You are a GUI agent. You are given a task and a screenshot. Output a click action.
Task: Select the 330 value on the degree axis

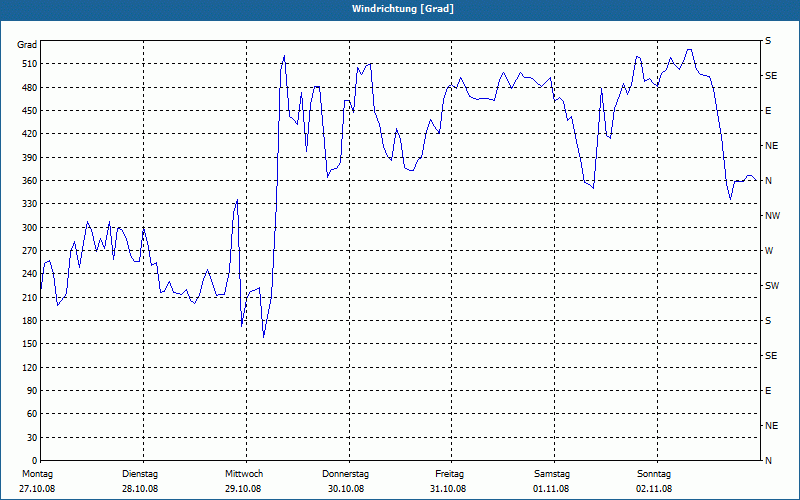pos(29,204)
